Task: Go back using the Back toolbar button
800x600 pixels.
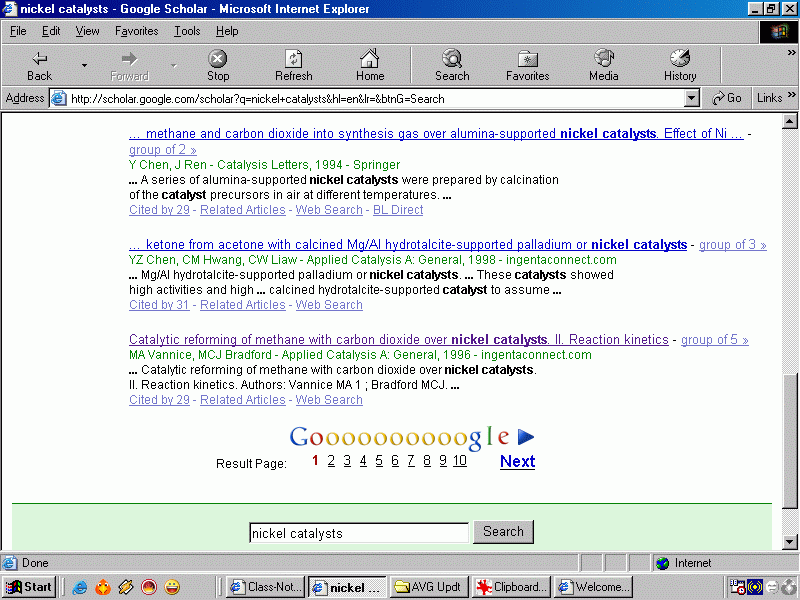Action: (39, 66)
